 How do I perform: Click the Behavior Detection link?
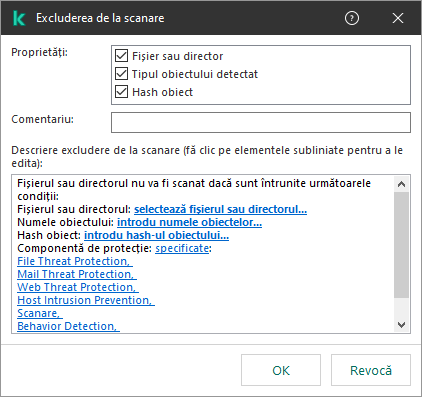point(68,326)
